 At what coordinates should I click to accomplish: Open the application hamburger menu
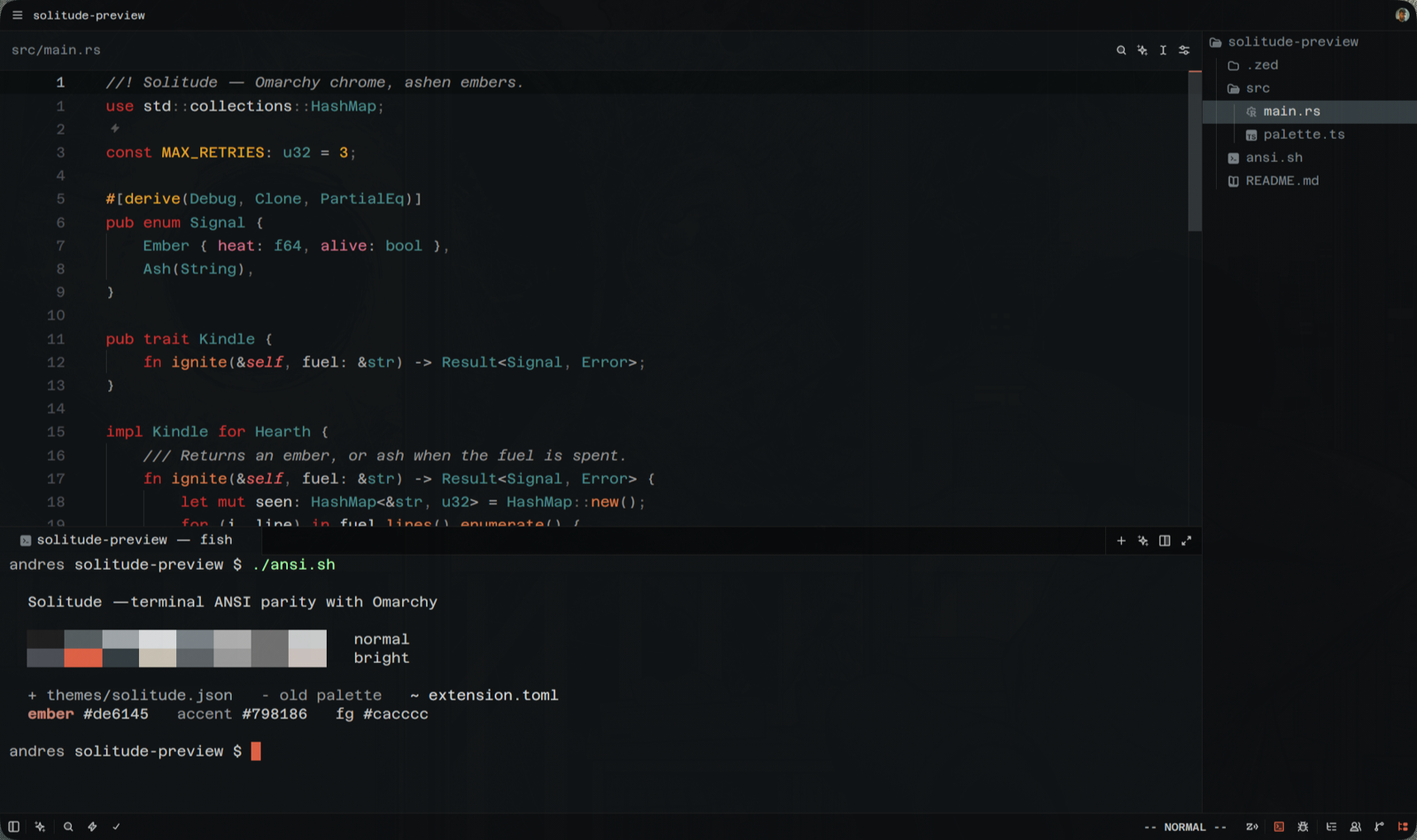tap(17, 15)
